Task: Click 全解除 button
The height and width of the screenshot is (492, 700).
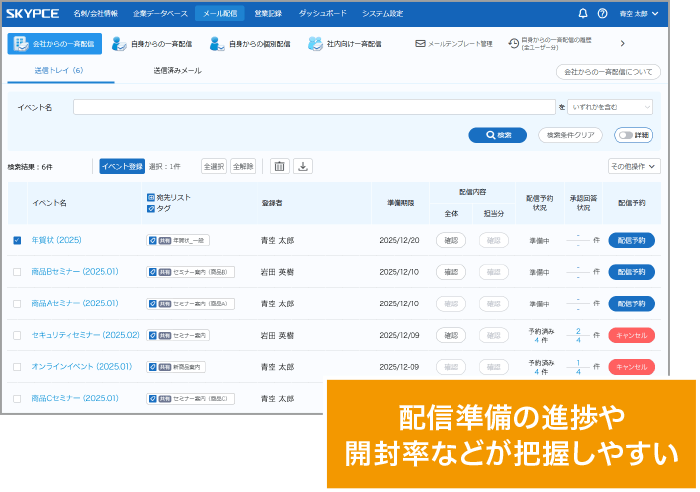Action: tap(243, 167)
